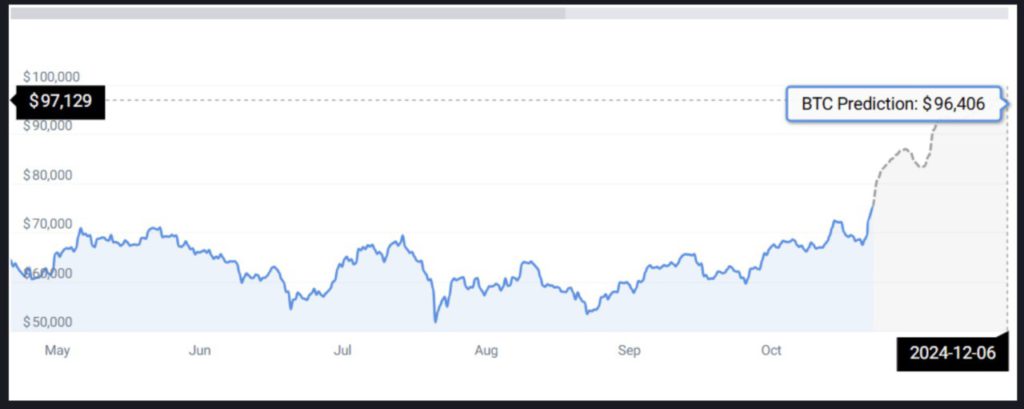Select the $70,000 y-axis label
Viewport: 1024px width, 409px height.
tap(48, 224)
